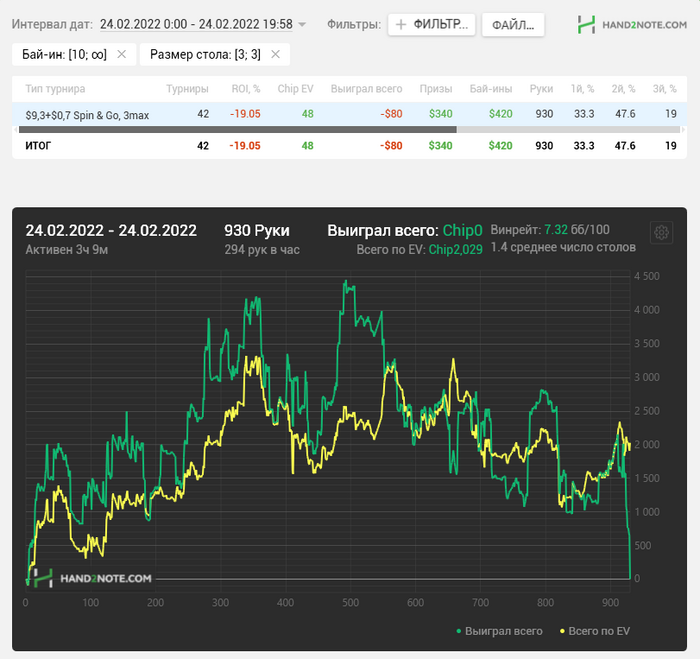
Task: Click the ИТОГ totals row
Action: click(x=349, y=146)
